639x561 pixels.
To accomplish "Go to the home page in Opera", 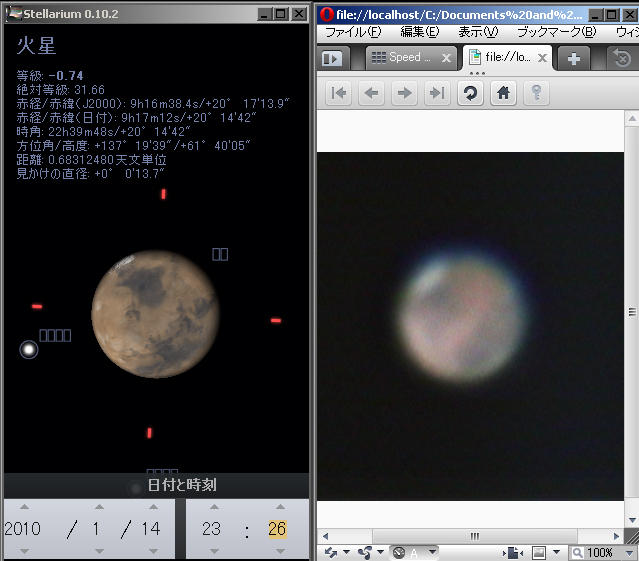I will (504, 93).
